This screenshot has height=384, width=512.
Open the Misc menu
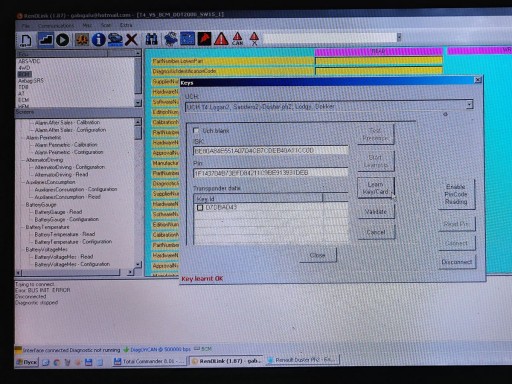pyautogui.click(x=87, y=25)
